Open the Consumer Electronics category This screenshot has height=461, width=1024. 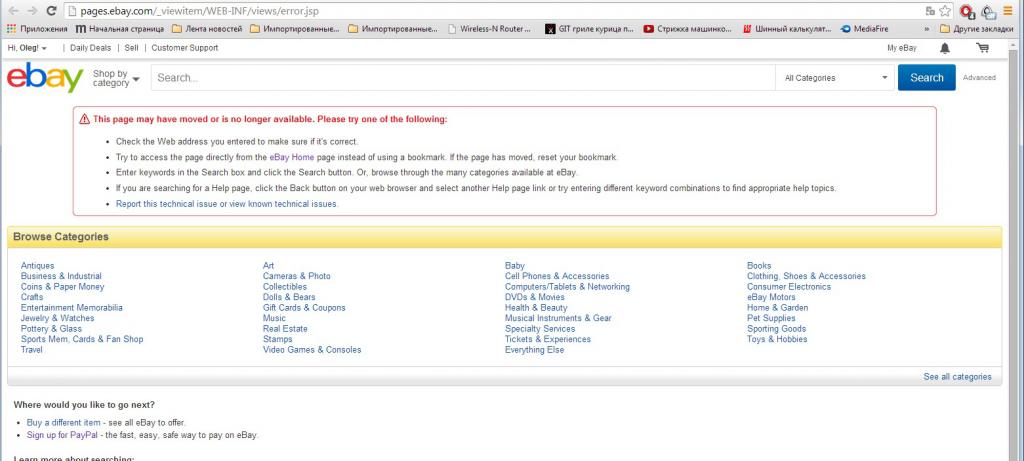pos(789,287)
